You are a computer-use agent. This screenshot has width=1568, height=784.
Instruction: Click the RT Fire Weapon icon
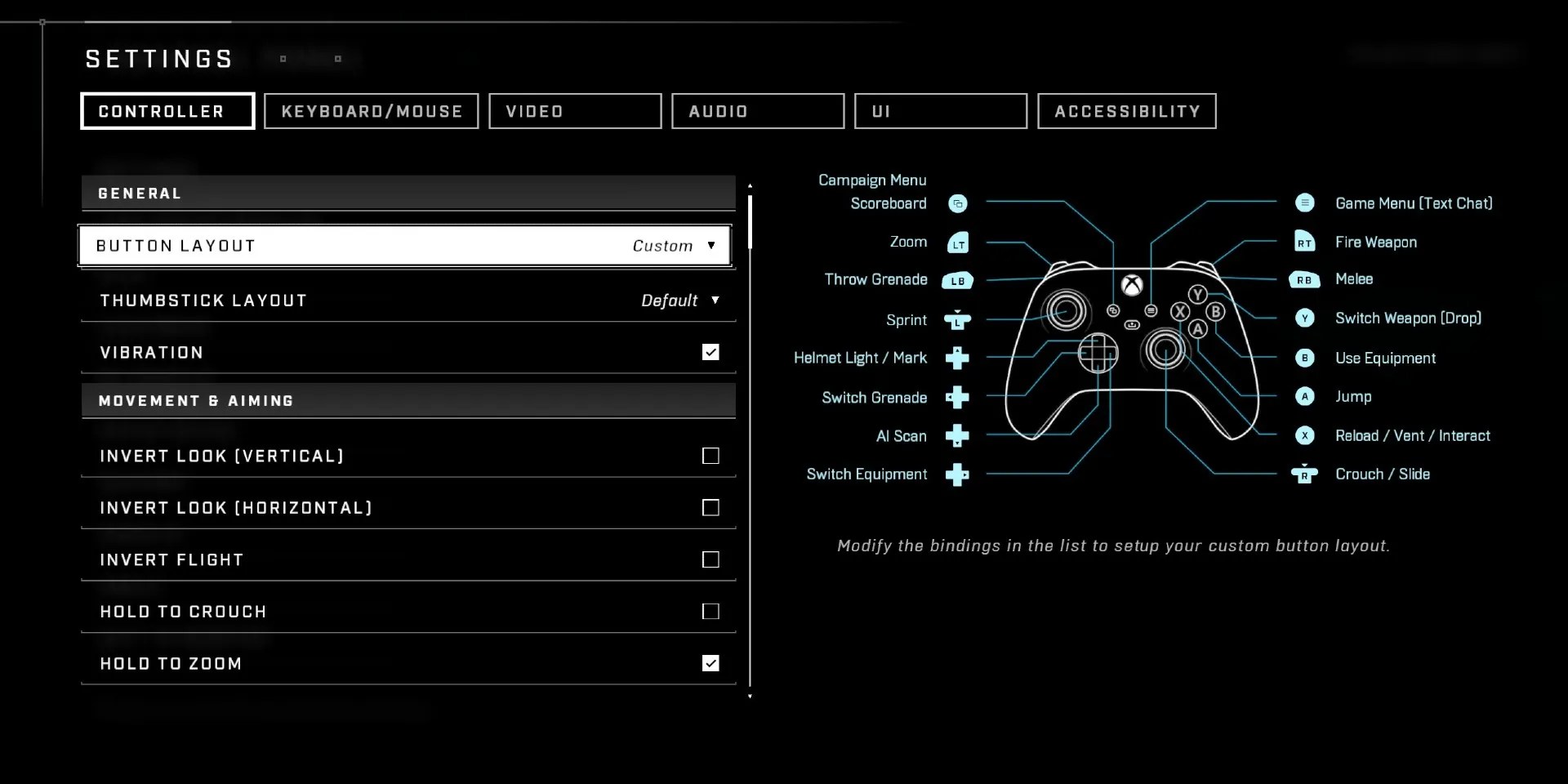(1304, 242)
